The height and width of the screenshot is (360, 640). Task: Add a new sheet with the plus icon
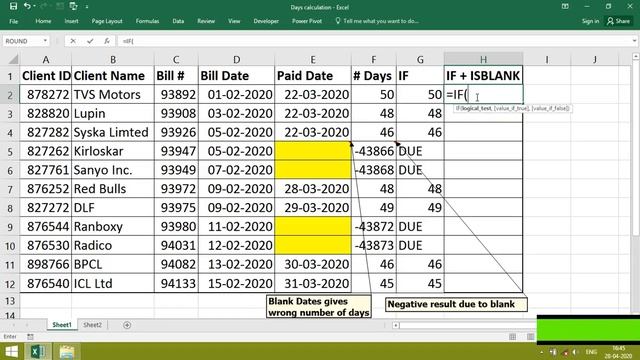pyautogui.click(x=127, y=325)
